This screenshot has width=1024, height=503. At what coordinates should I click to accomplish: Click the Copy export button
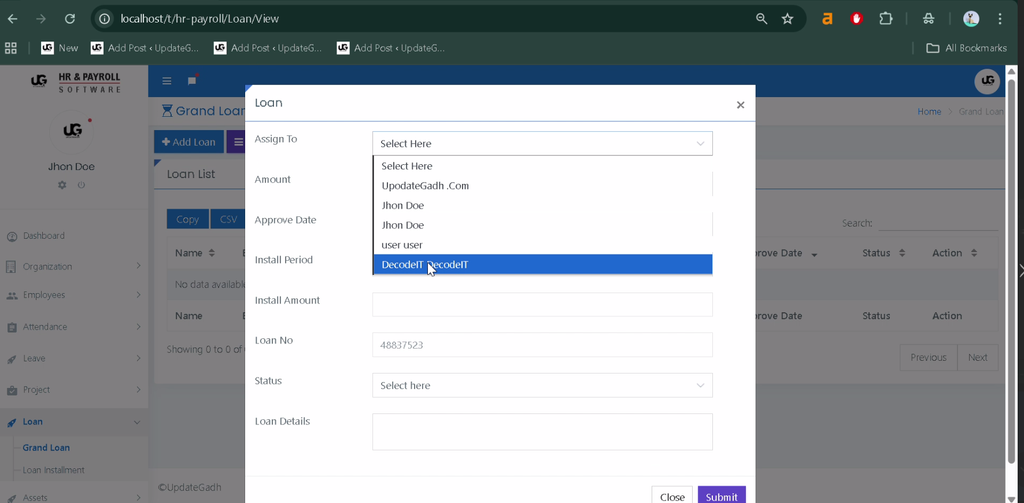tap(187, 219)
